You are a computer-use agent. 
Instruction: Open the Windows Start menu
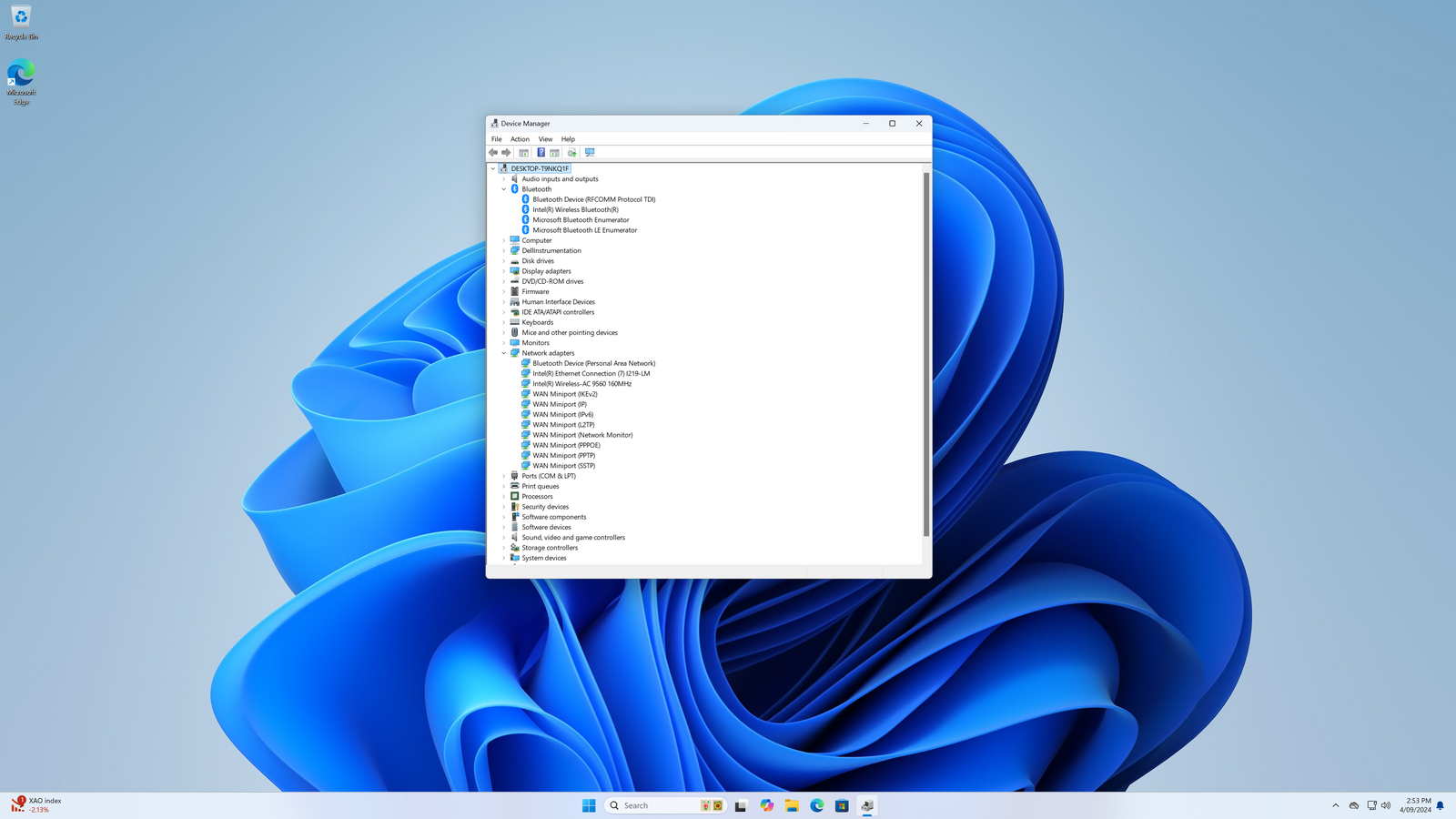pos(589,805)
